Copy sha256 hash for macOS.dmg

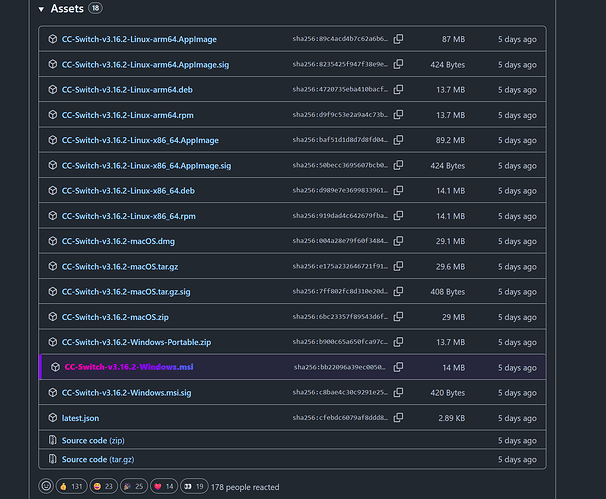pos(398,241)
